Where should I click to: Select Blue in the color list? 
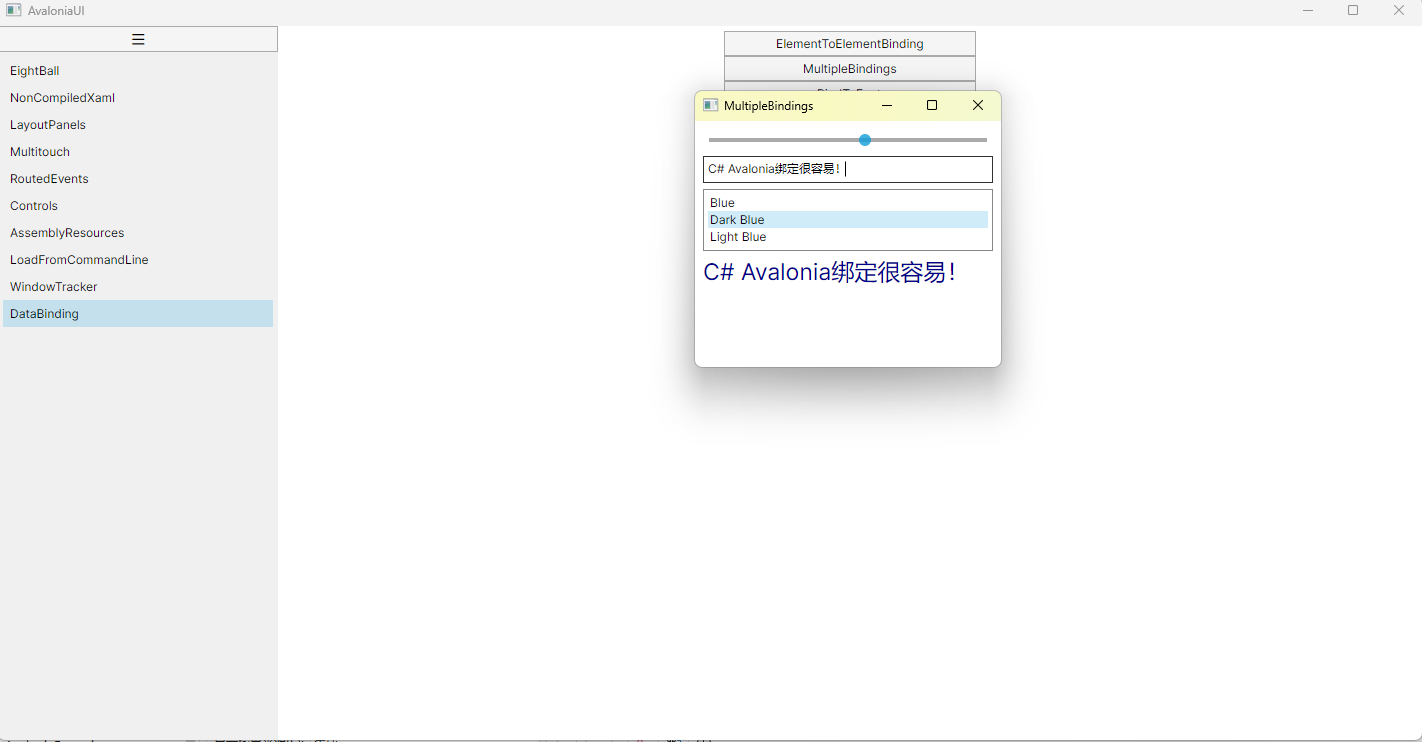[x=848, y=203]
